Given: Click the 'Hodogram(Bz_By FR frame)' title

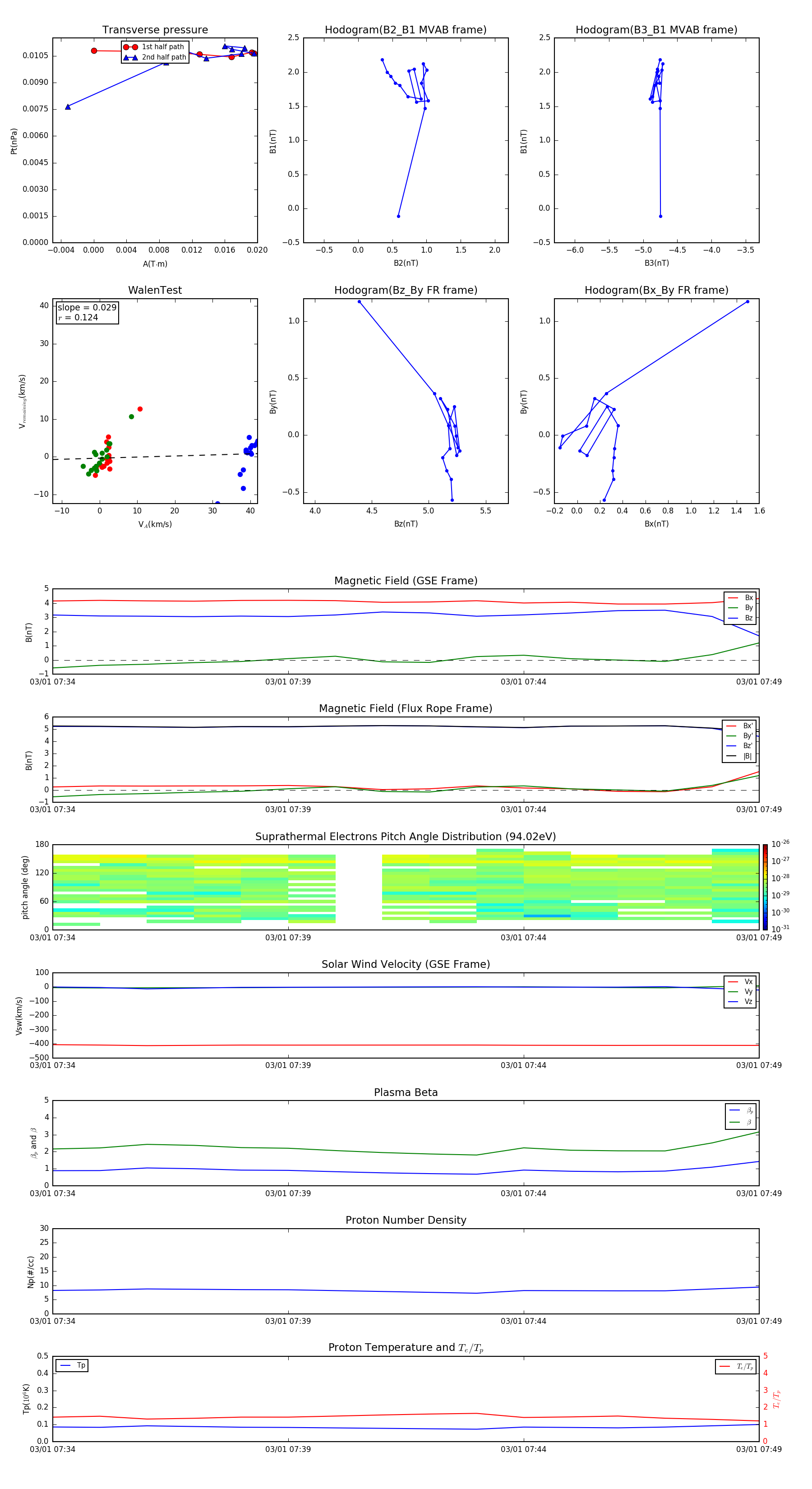Looking at the screenshot, I should [406, 290].
